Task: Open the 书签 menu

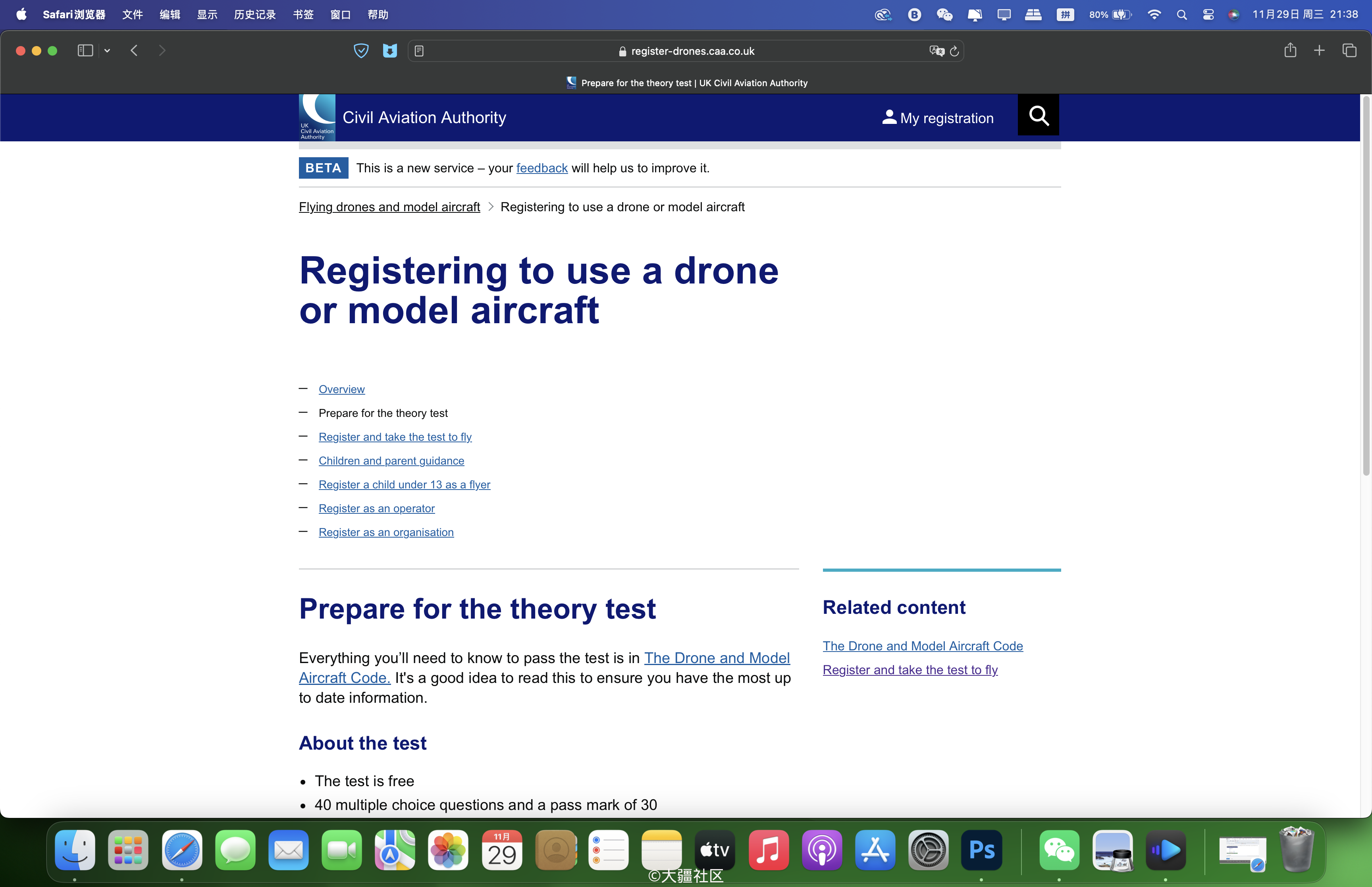Action: tap(303, 14)
